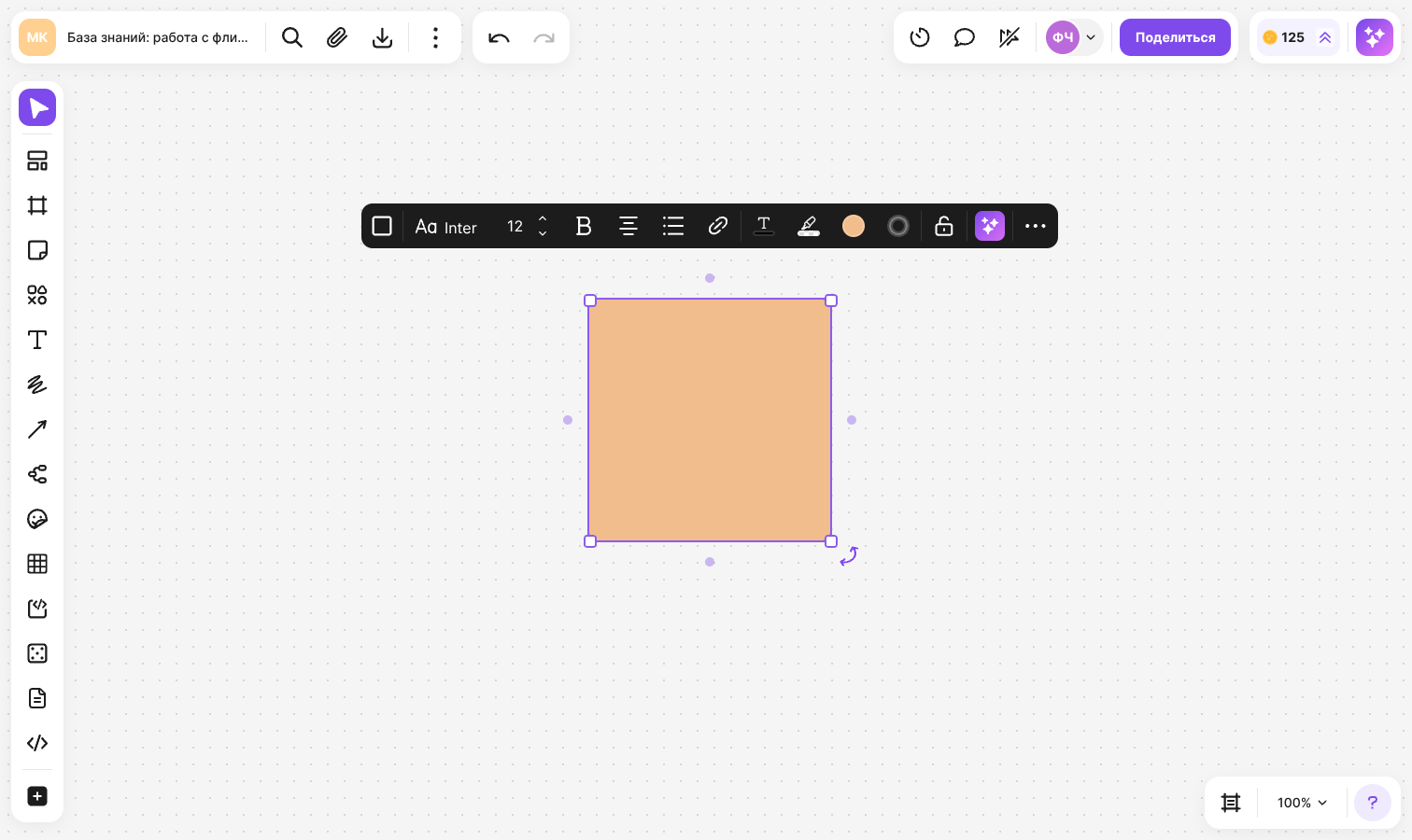Toggle bold formatting
Viewport: 1412px width, 840px height.
click(x=584, y=226)
